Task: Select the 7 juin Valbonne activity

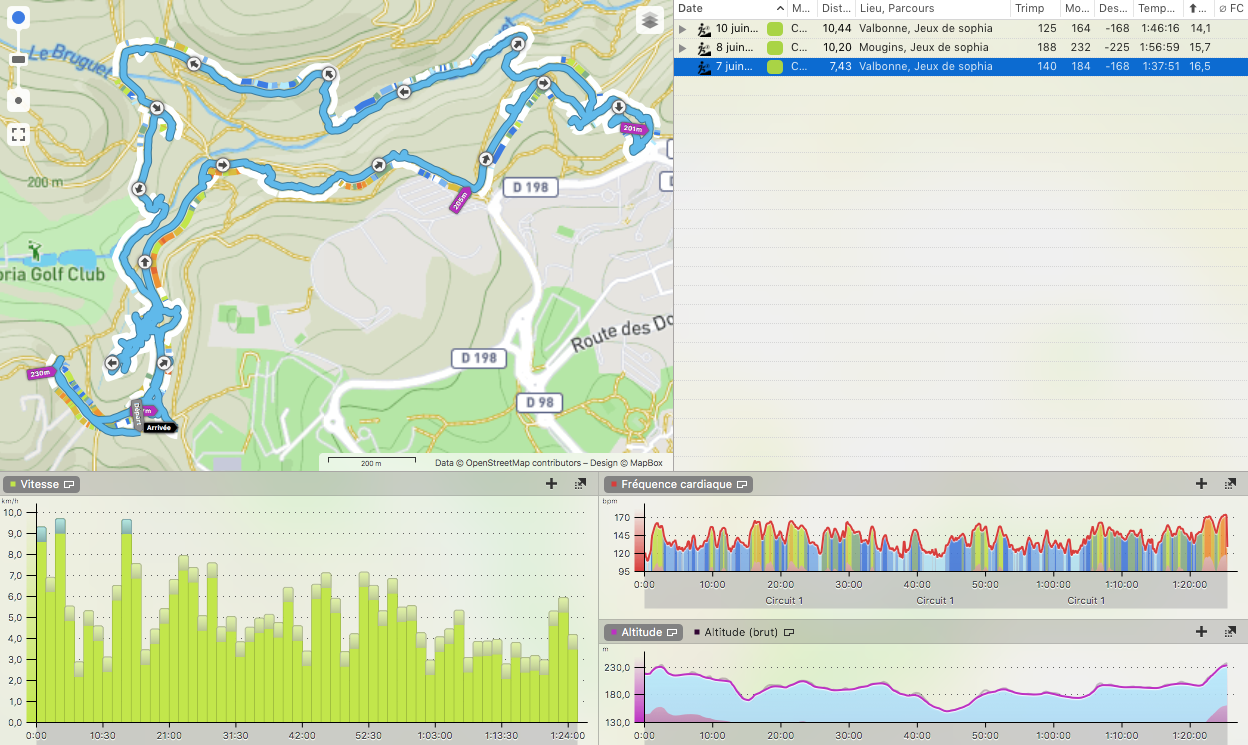Action: coord(925,66)
